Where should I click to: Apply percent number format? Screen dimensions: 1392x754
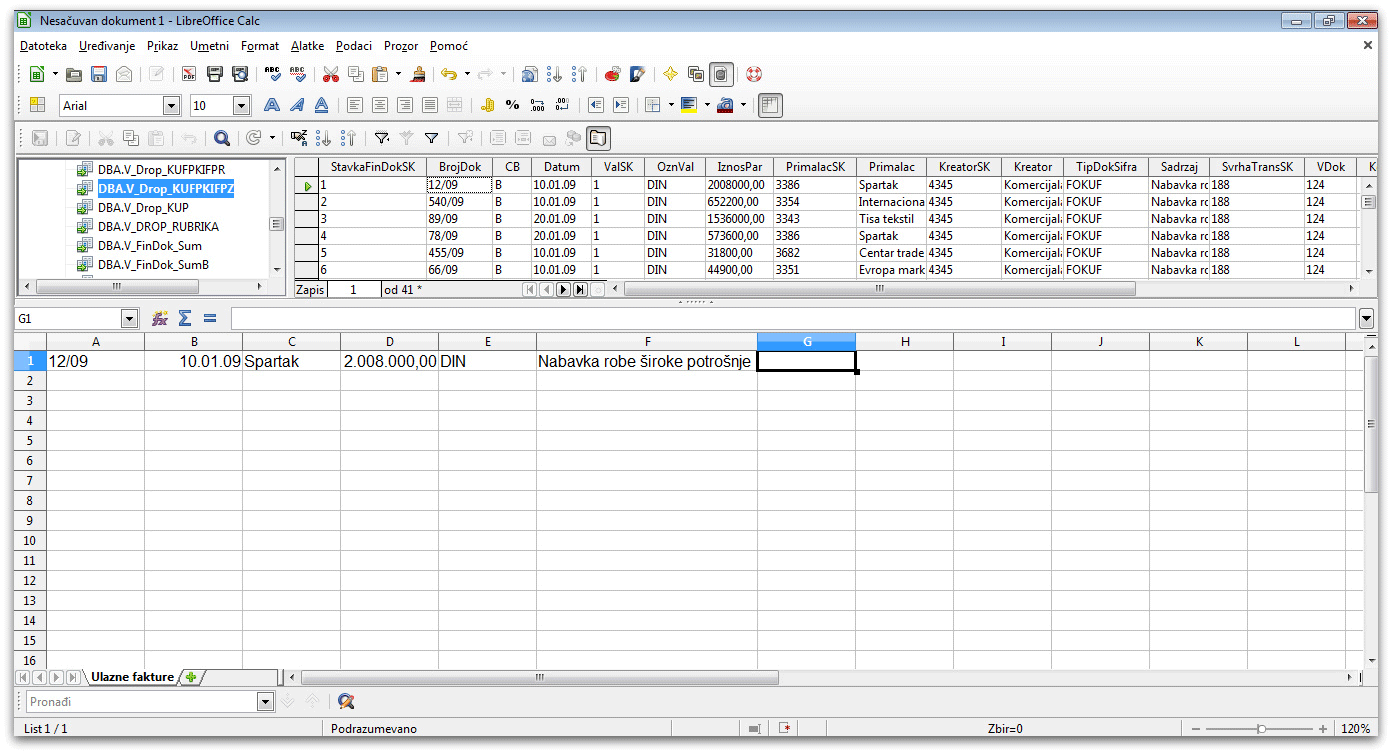click(x=512, y=105)
